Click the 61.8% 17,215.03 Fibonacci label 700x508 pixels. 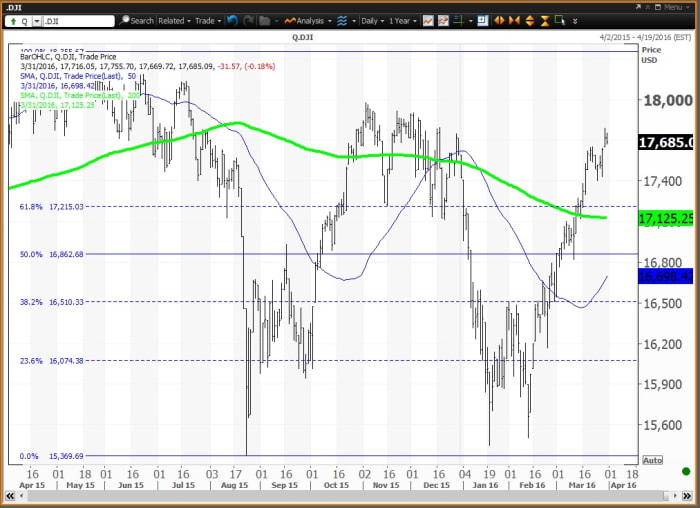(51, 207)
